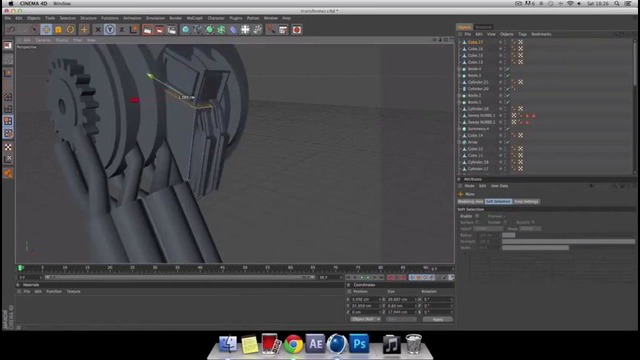The image size is (640, 360).
Task: Open Photoshop from the dock
Action: [x=359, y=344]
